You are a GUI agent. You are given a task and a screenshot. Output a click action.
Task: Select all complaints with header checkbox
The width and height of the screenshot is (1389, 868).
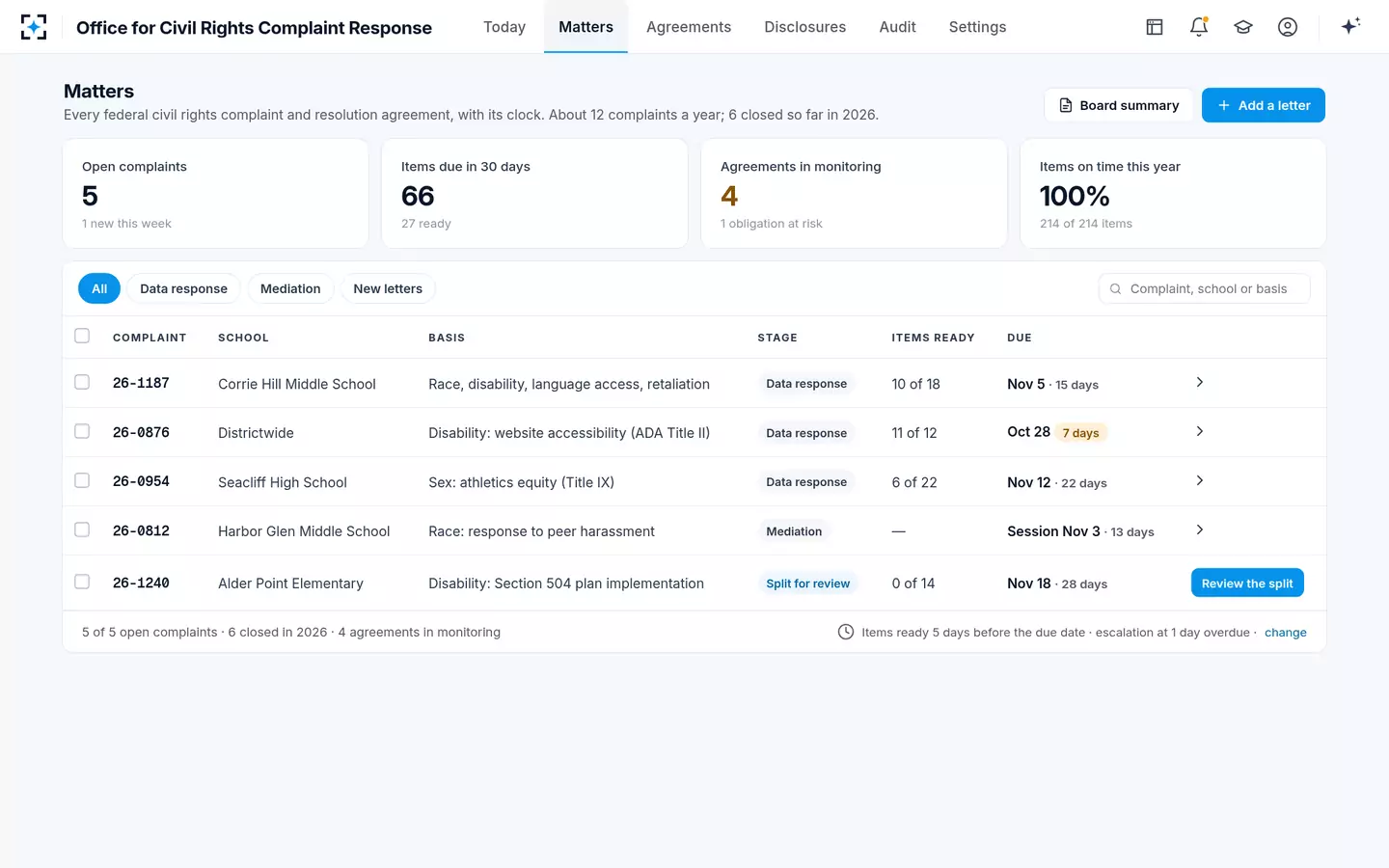(82, 336)
